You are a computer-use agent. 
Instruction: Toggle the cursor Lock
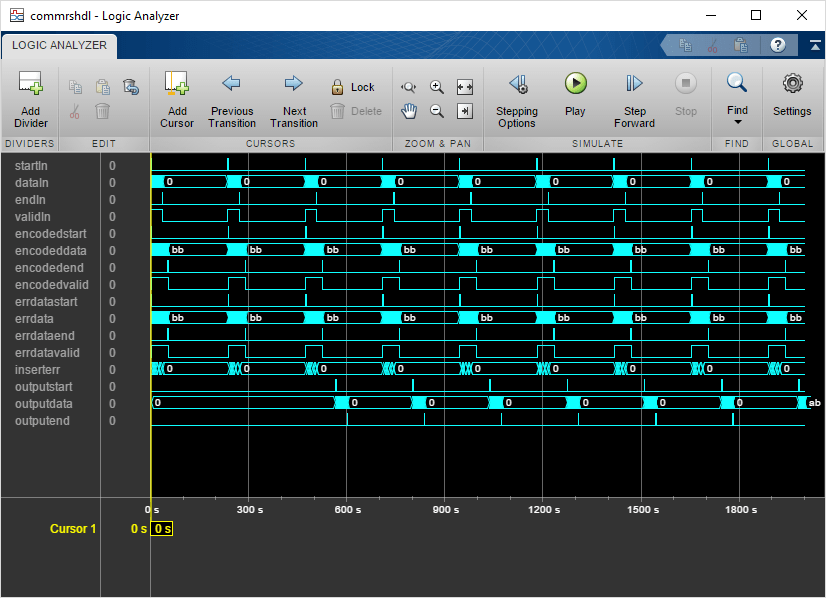[354, 87]
